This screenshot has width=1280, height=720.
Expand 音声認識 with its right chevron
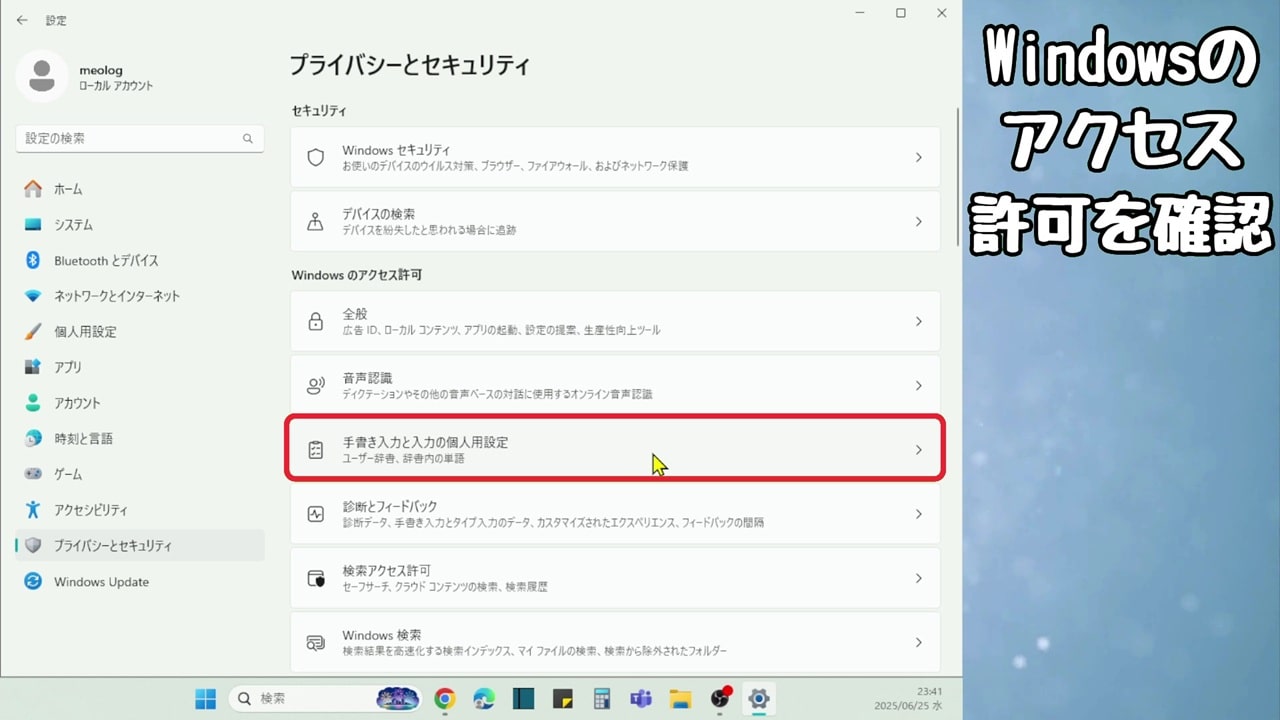(919, 386)
